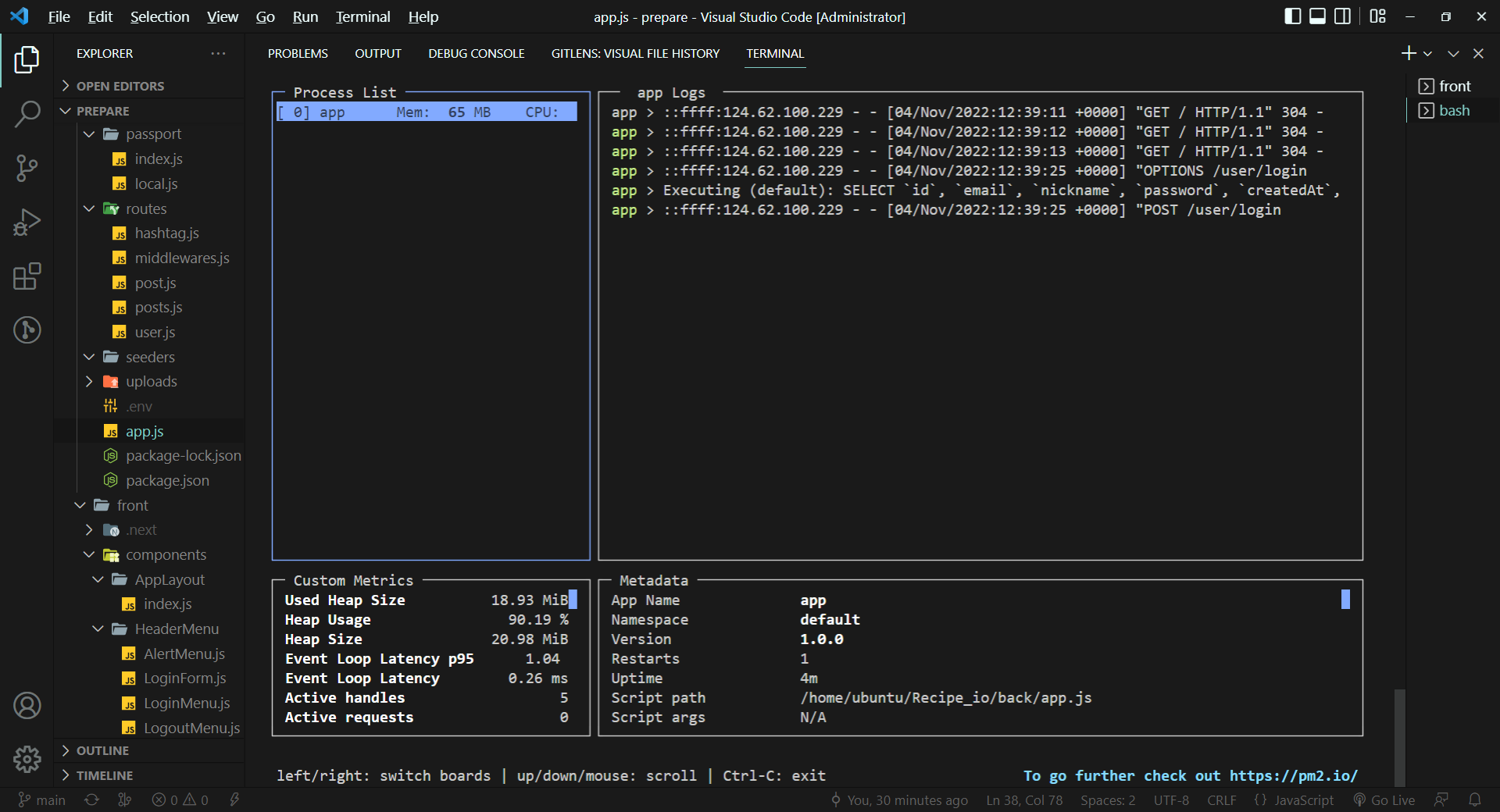
Task: Open the Explorer view in activity bar
Action: [x=27, y=60]
